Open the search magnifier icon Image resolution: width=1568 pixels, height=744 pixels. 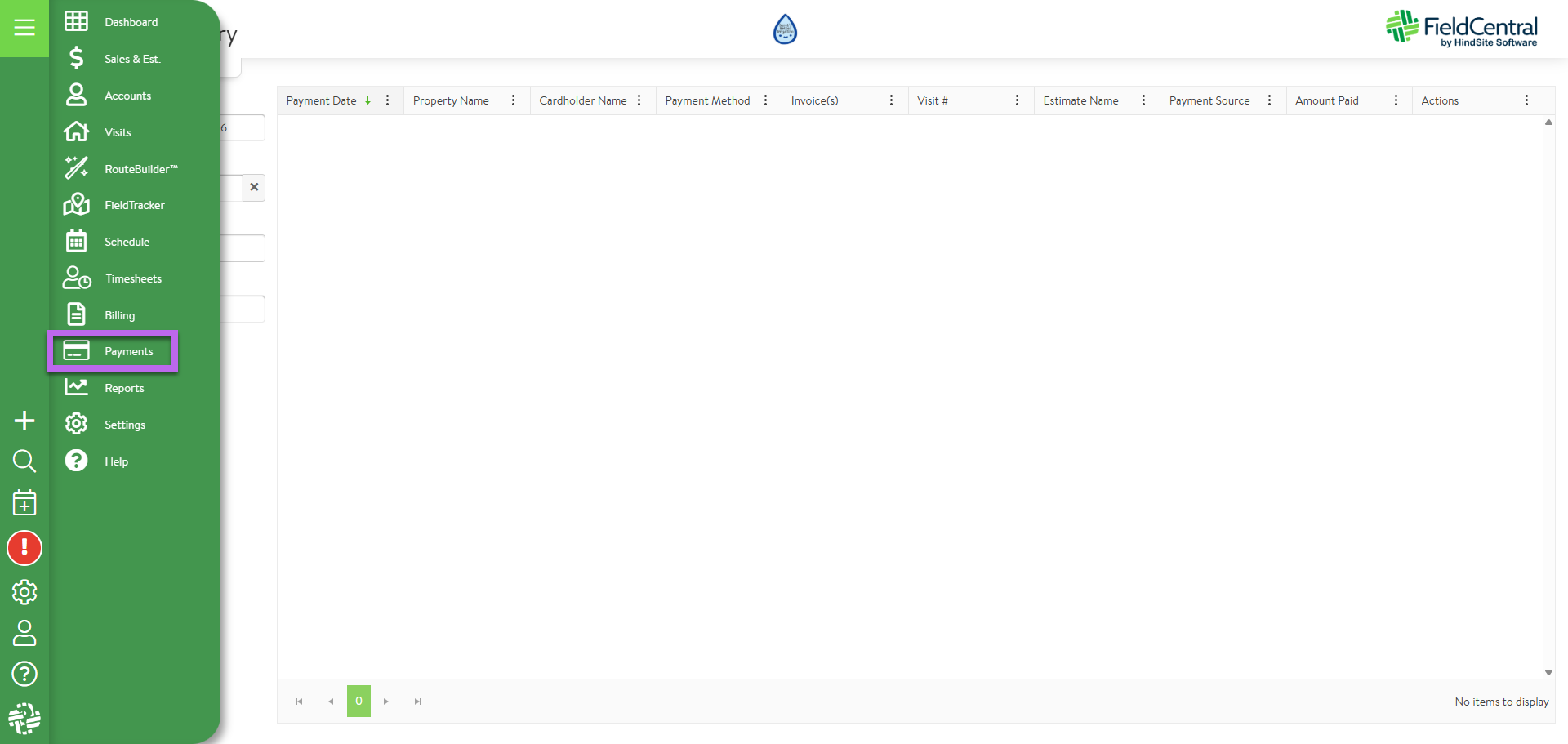pyautogui.click(x=24, y=461)
